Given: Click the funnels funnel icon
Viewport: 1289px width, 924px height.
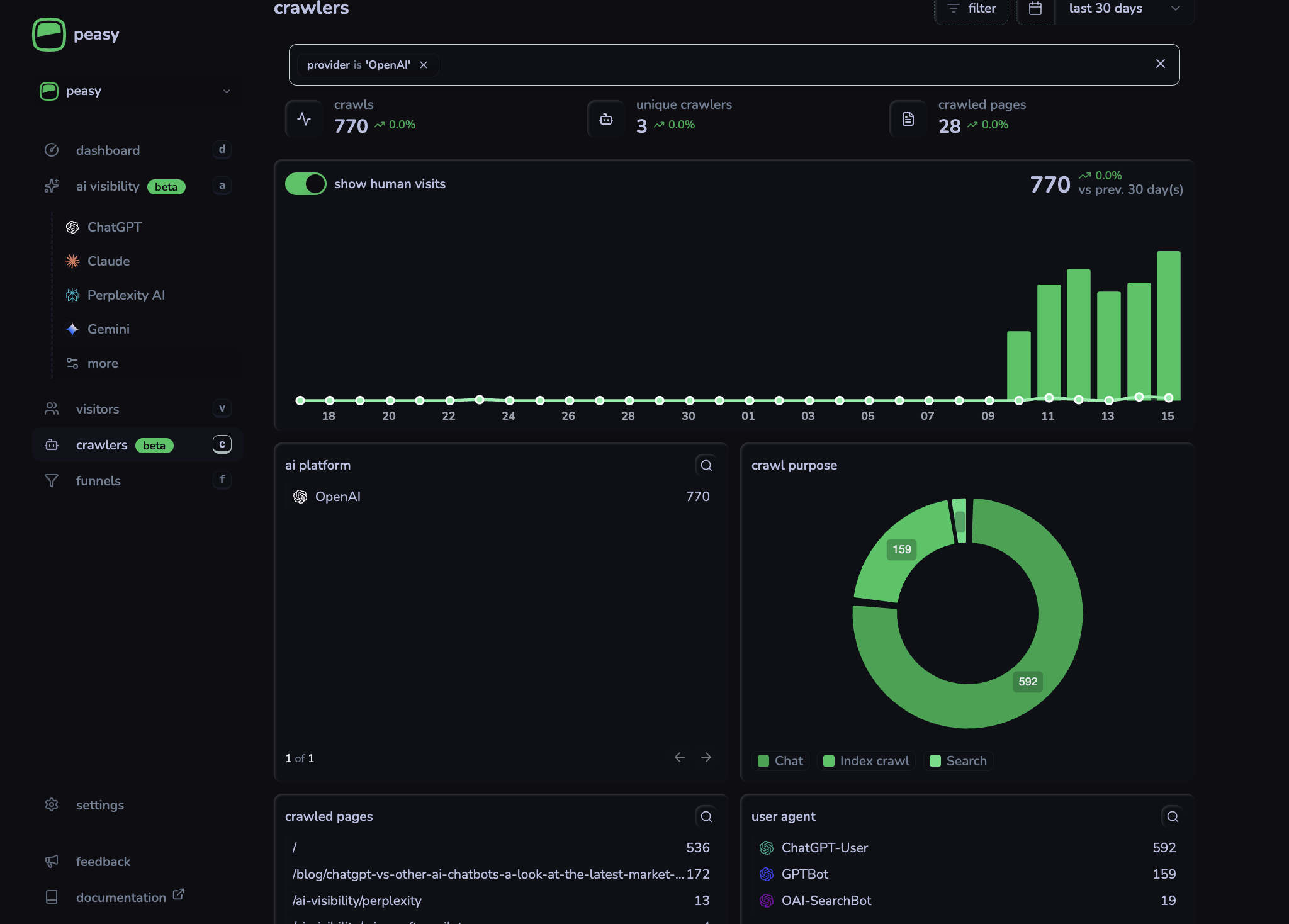Looking at the screenshot, I should coord(52,481).
